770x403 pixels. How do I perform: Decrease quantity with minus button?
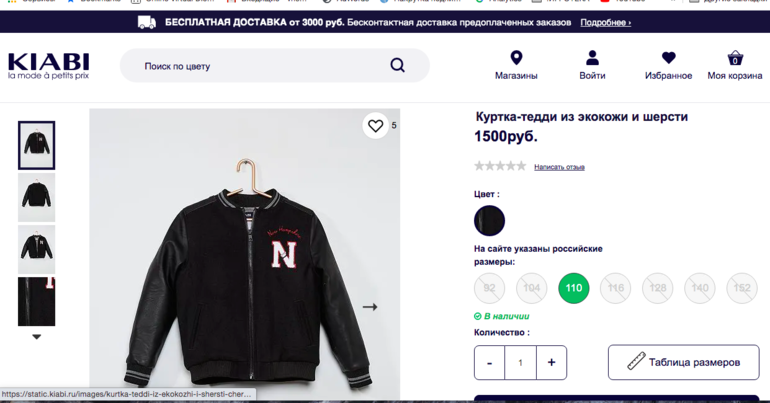[489, 362]
